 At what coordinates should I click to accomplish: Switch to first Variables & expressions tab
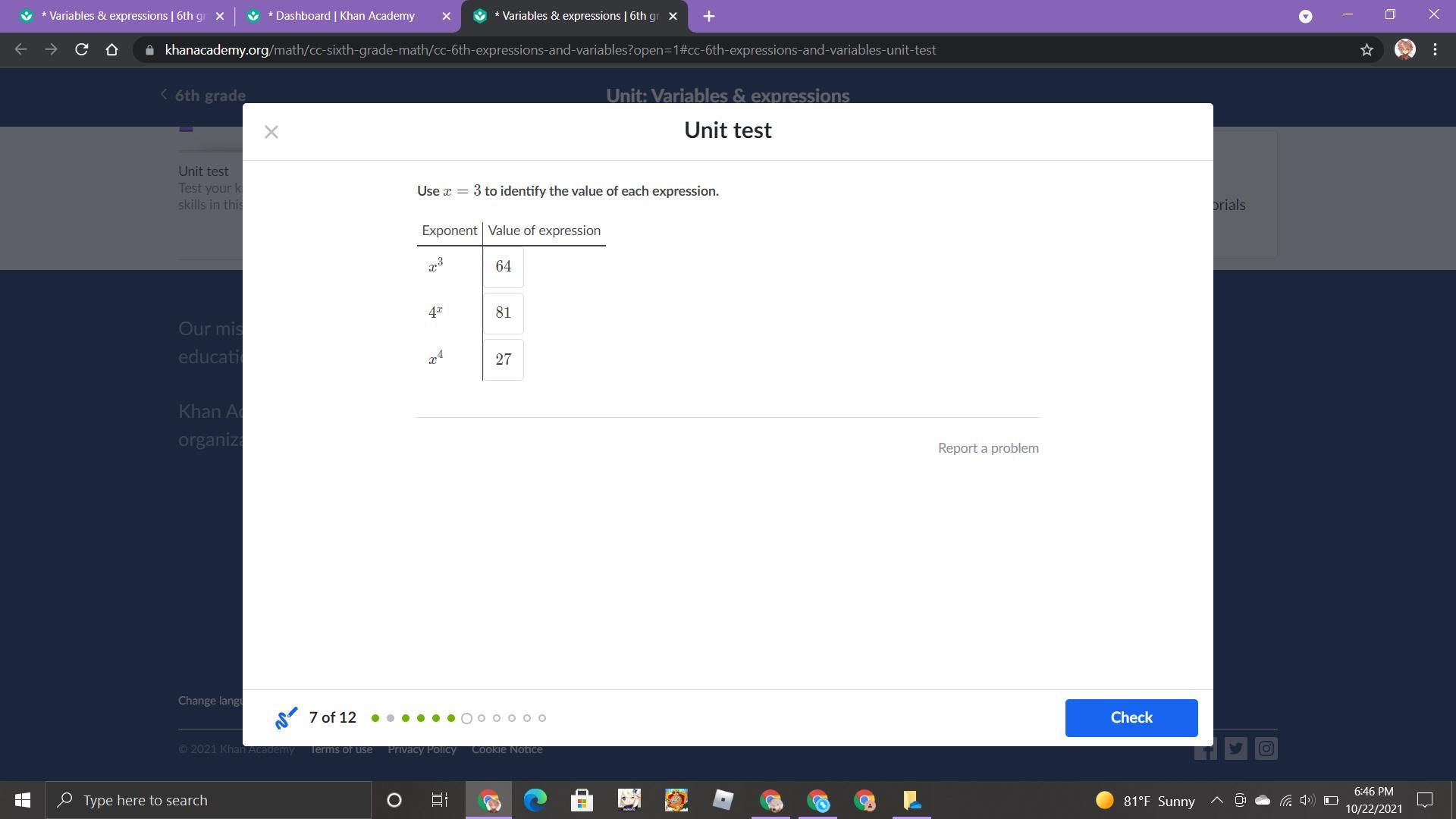[121, 16]
